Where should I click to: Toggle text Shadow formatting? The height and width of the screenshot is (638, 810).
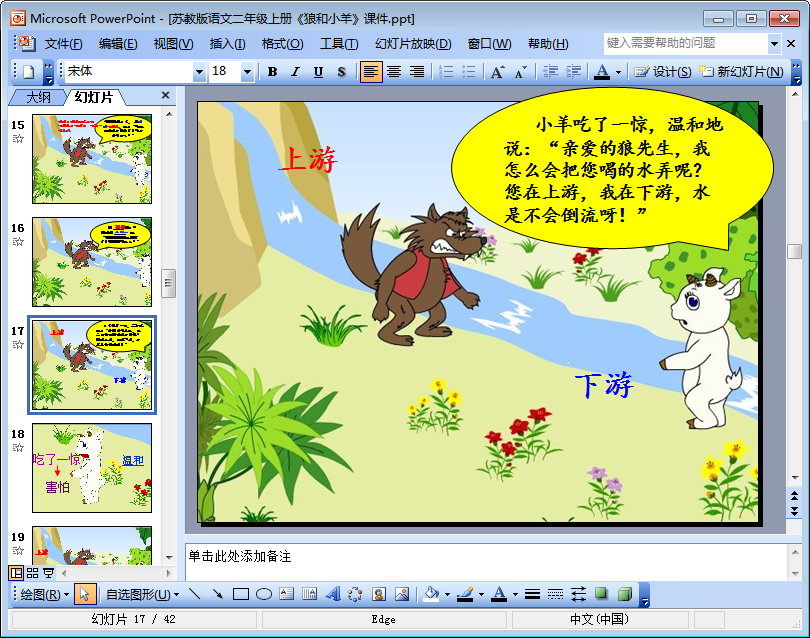pyautogui.click(x=341, y=72)
